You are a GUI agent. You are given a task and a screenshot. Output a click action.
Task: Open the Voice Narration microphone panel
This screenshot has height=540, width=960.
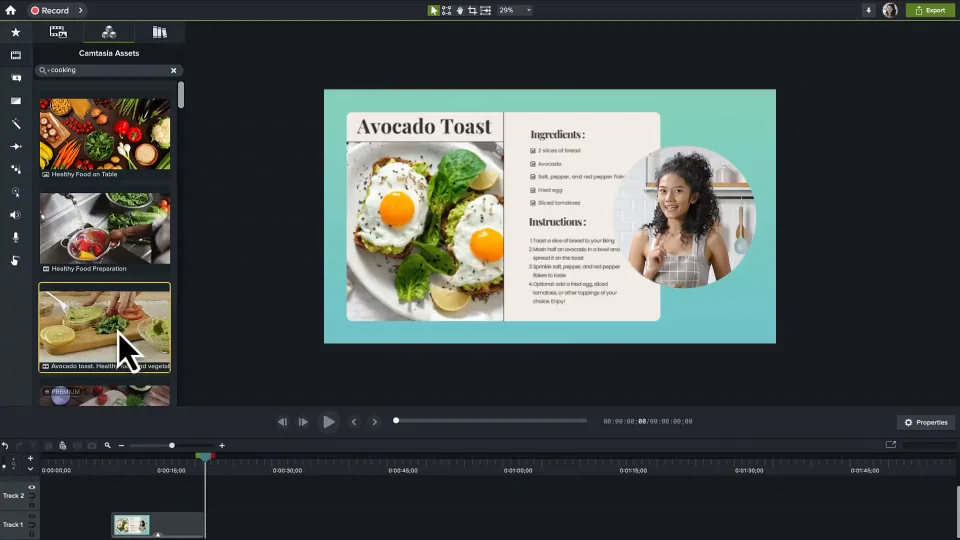click(15, 237)
